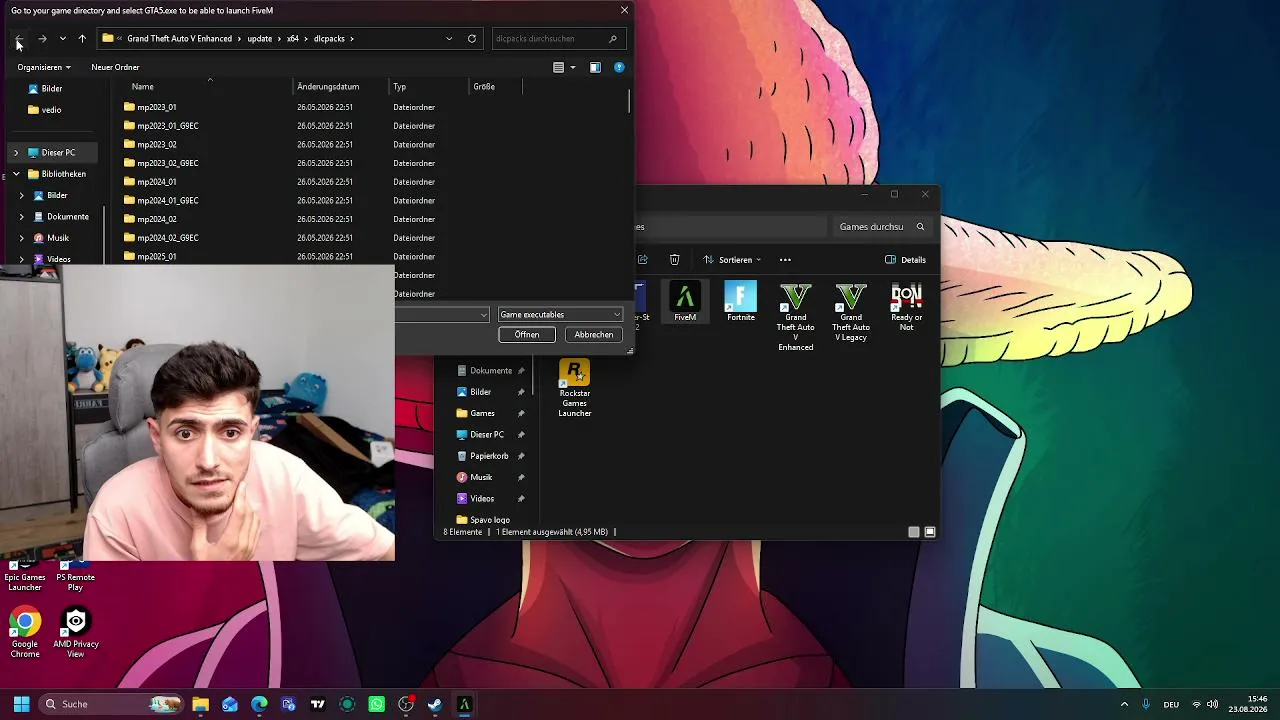
Task: Switch Games window to details list view
Action: click(914, 532)
